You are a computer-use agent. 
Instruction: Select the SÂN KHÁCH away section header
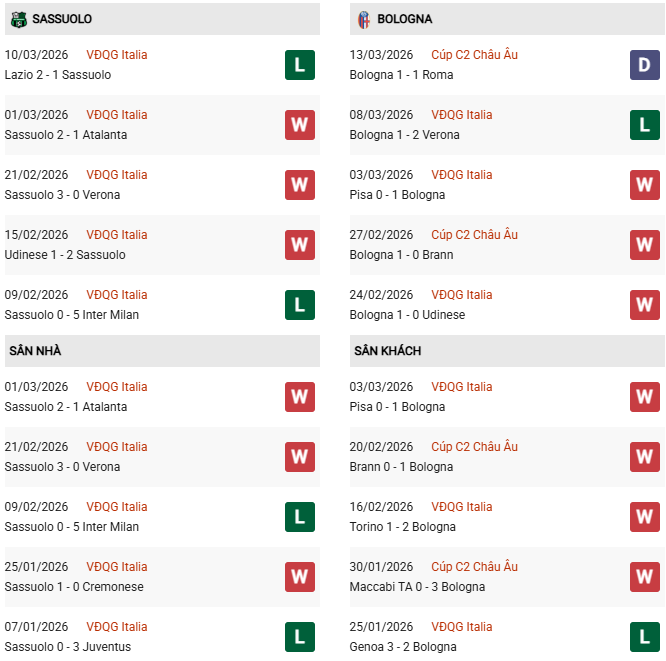click(387, 351)
